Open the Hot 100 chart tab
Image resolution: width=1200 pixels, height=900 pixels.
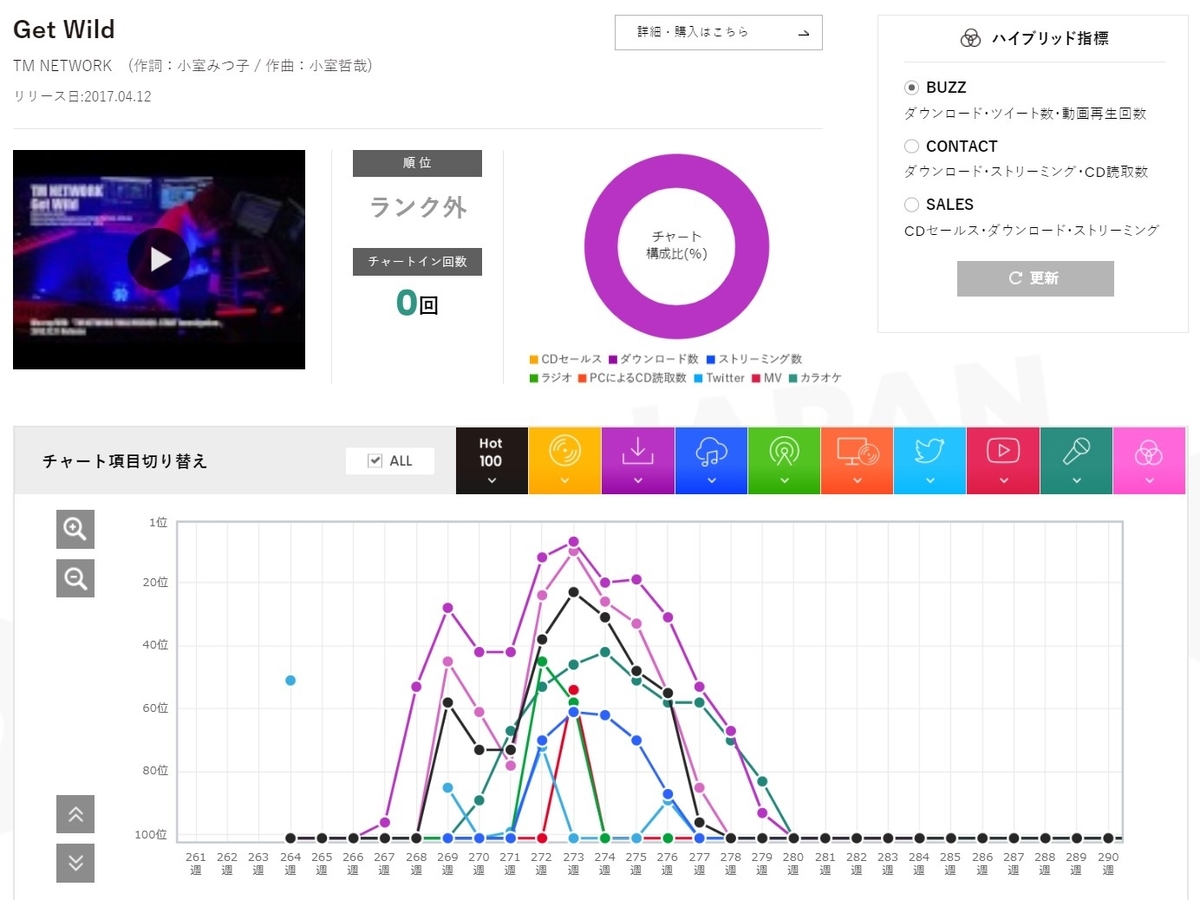point(491,460)
